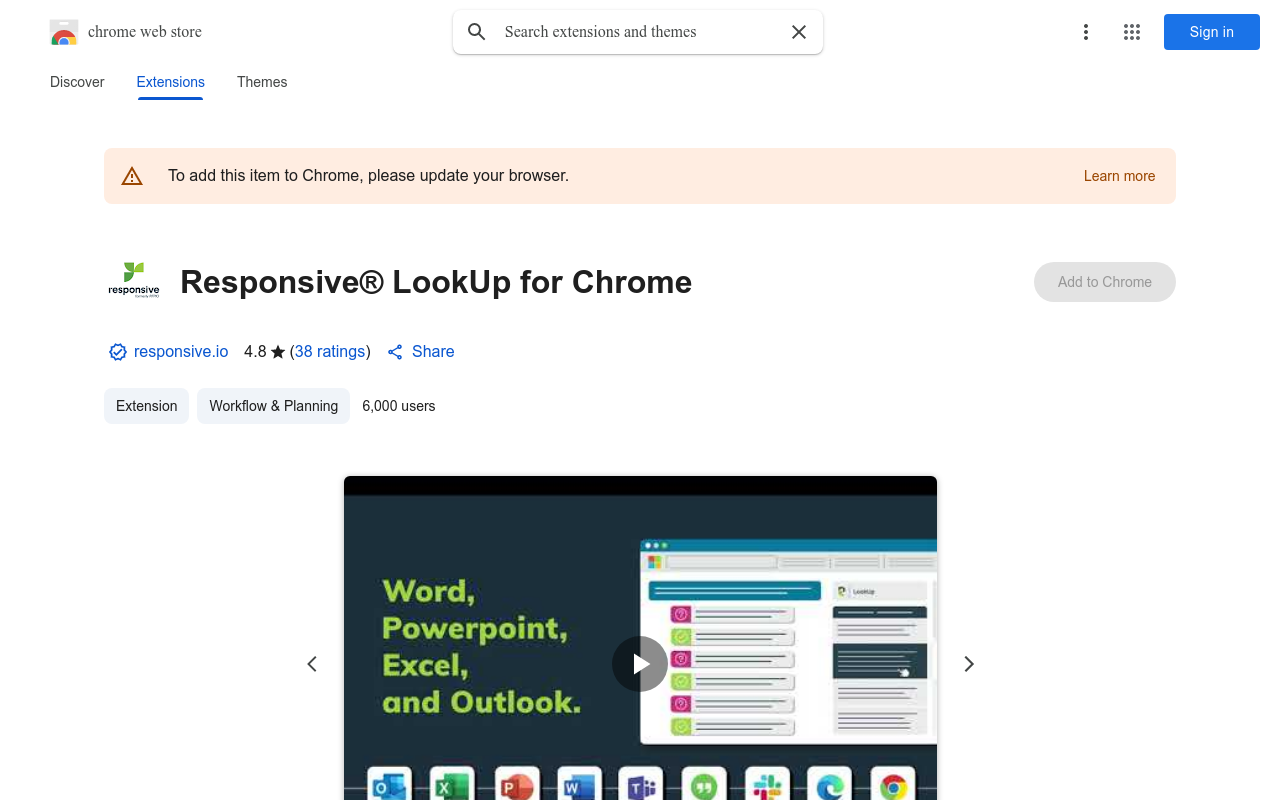Clear the search field with the X icon
The width and height of the screenshot is (1280, 800).
point(799,32)
